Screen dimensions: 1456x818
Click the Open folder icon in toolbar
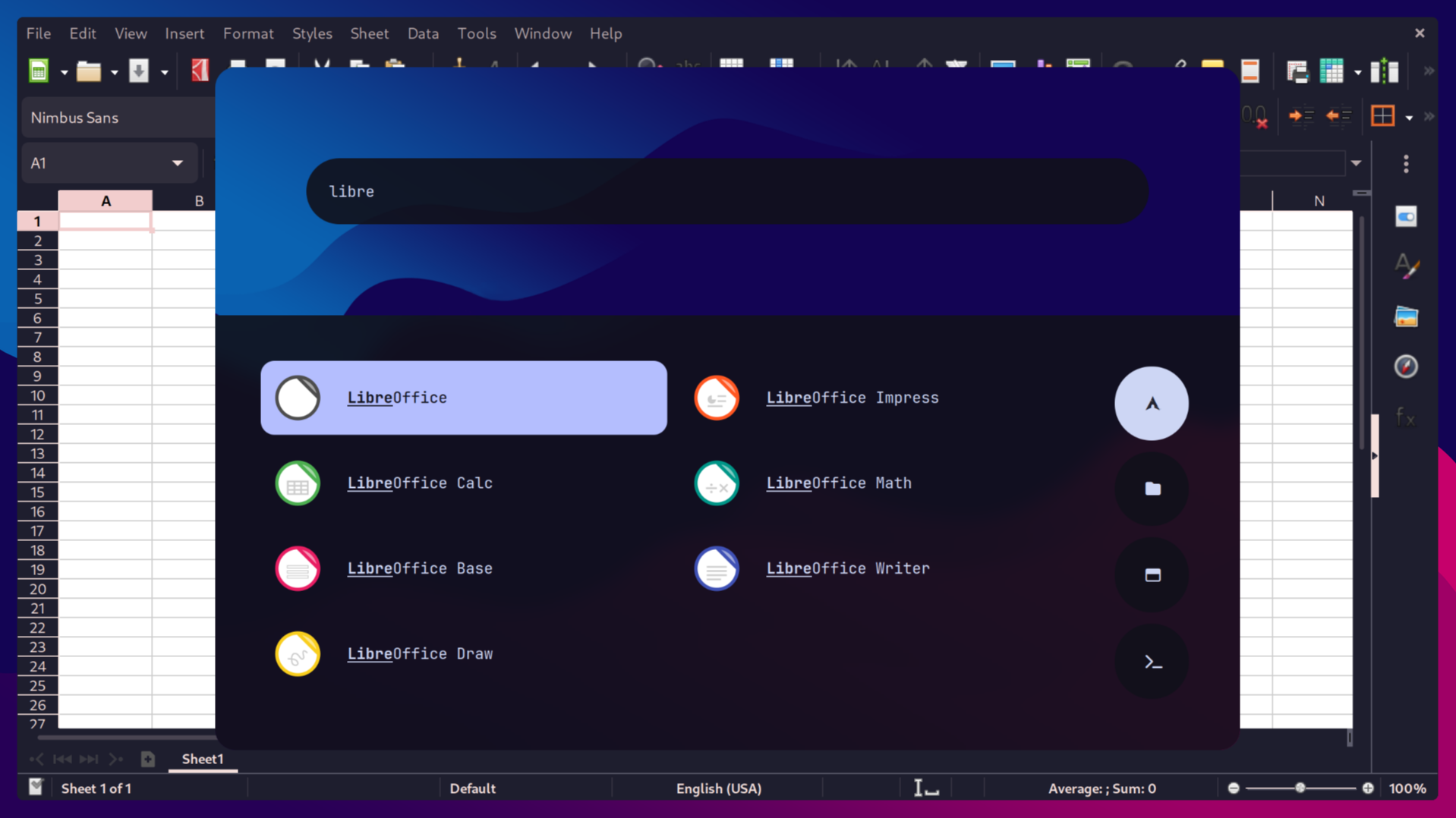click(x=89, y=71)
